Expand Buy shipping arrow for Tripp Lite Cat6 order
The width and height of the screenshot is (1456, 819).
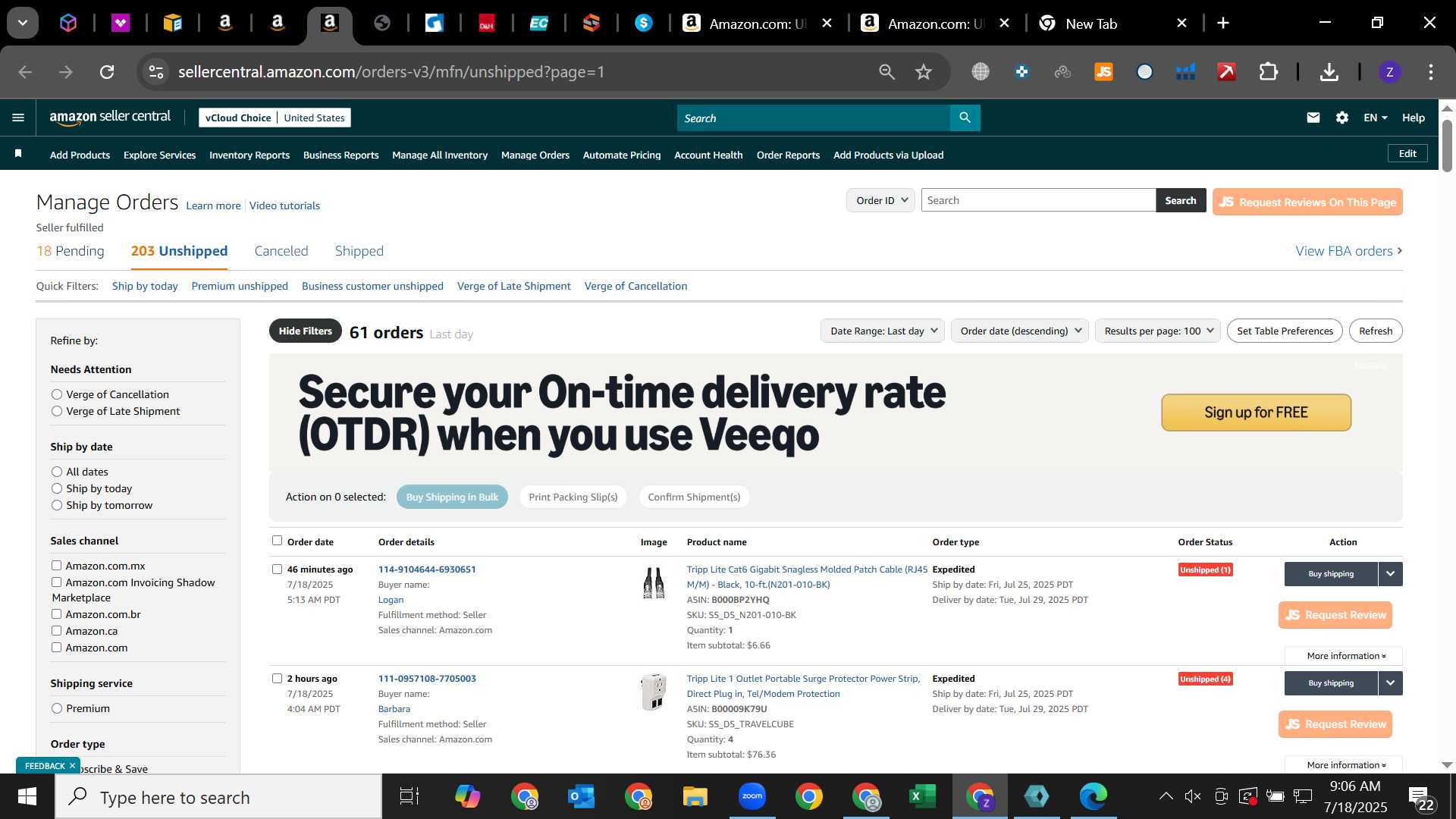click(1390, 574)
